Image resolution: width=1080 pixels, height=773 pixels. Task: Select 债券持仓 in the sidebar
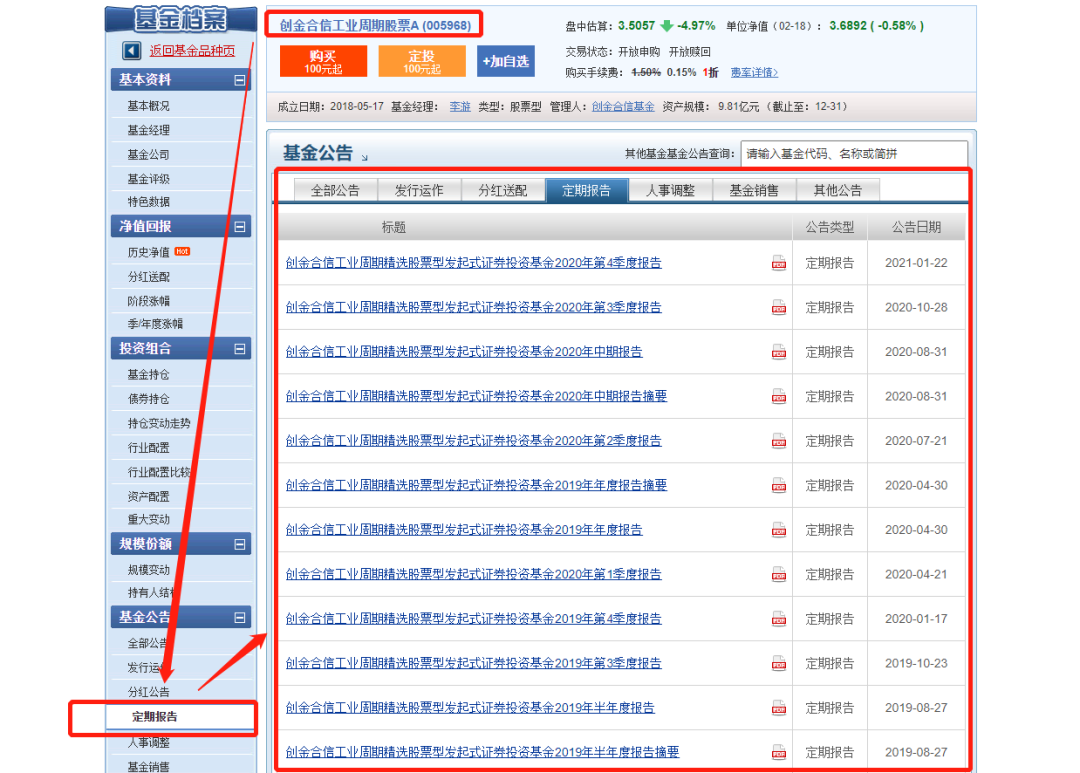(x=148, y=399)
